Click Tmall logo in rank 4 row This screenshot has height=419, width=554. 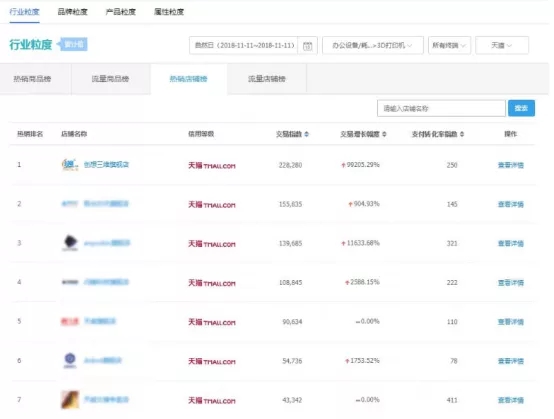212,283
